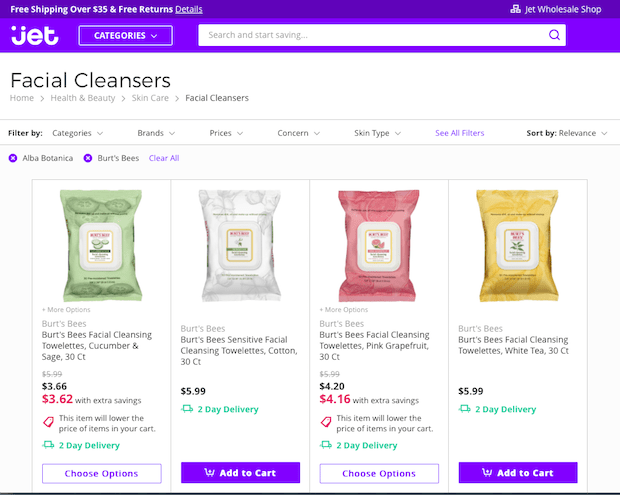Click the Jet Wholesale Shop tag icon
Image resolution: width=620 pixels, height=495 pixels.
[x=515, y=9]
